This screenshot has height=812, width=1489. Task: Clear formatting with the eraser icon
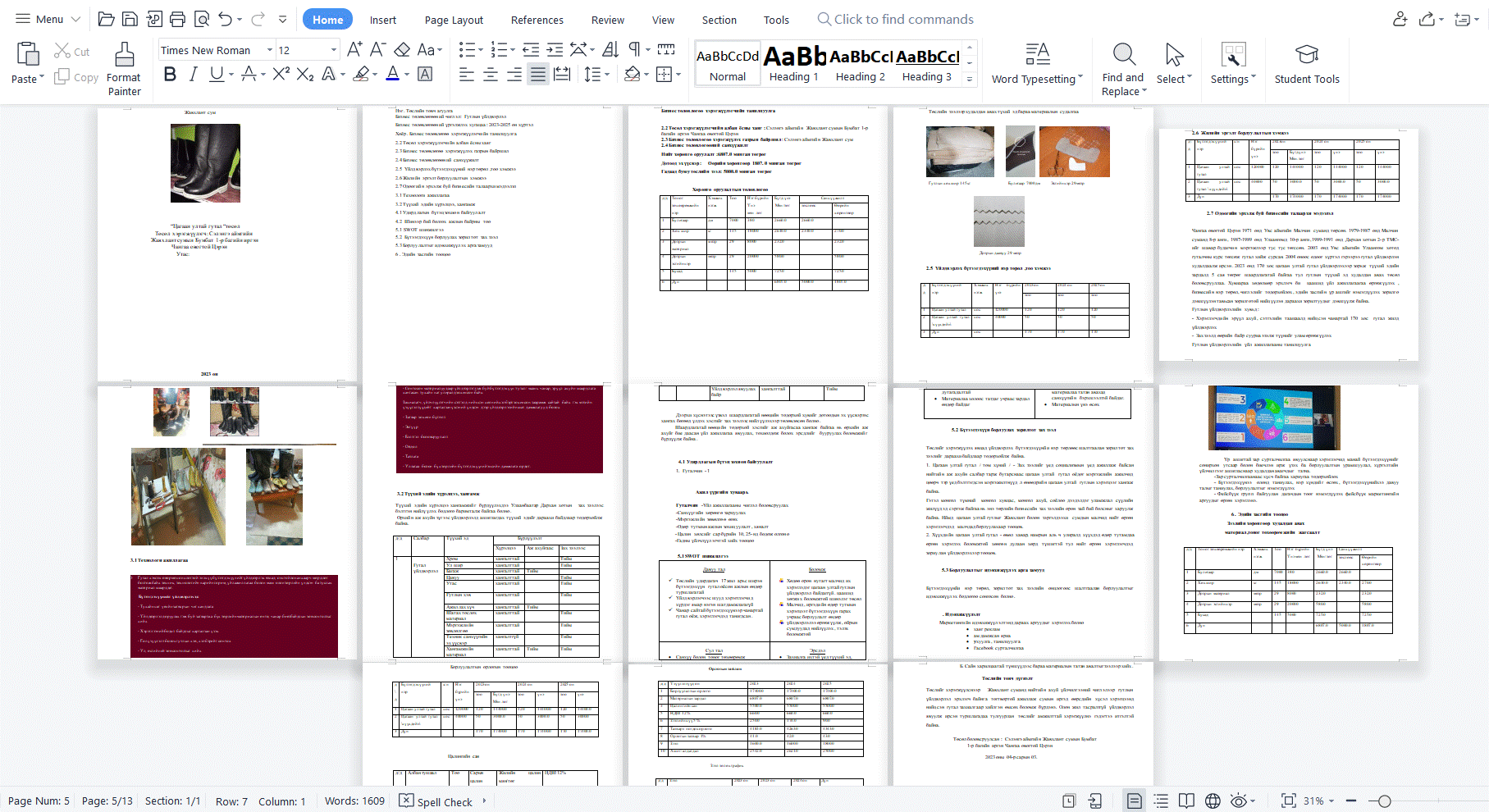coord(402,49)
